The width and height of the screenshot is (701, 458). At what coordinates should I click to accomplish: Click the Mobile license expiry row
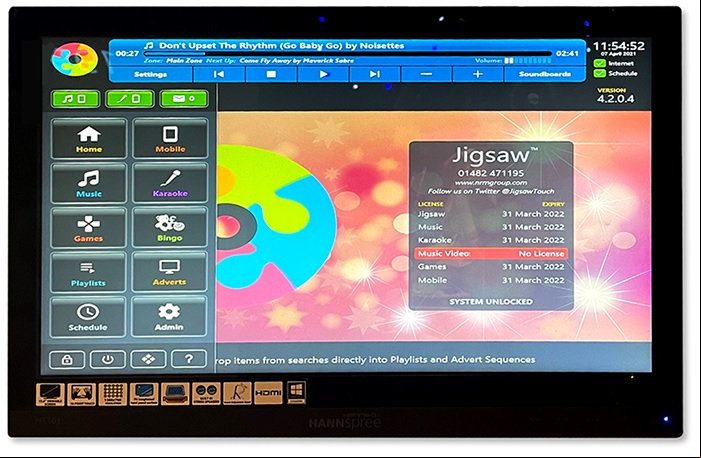click(x=491, y=280)
